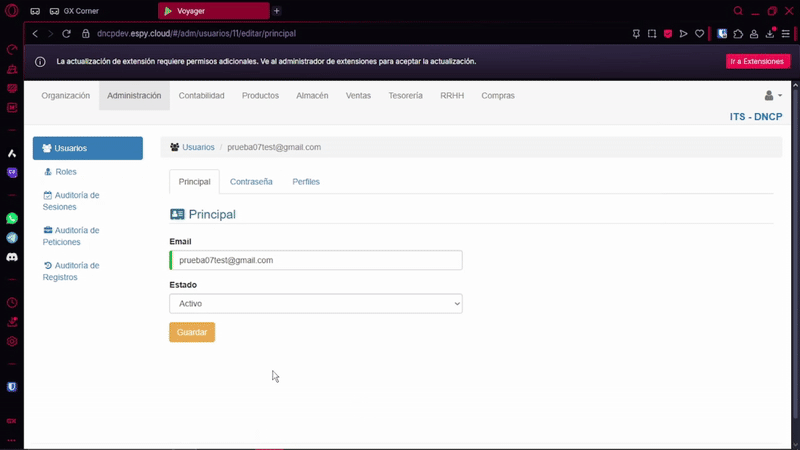Open Discord from the sidebar
Screen dimensions: 800x450
coord(12,257)
